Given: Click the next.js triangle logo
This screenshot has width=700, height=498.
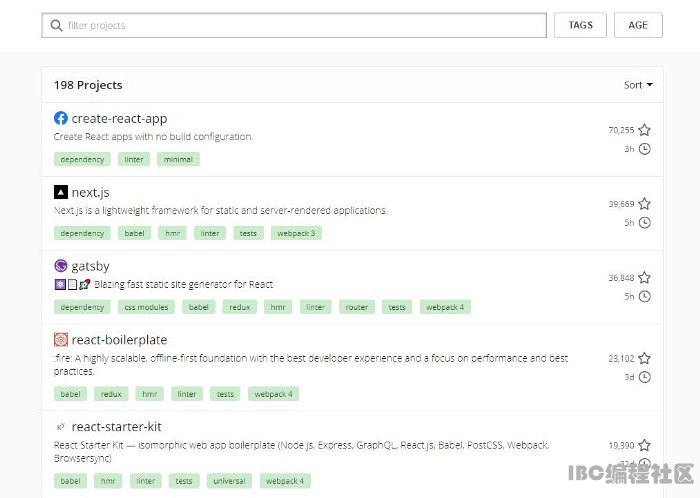Looking at the screenshot, I should (61, 192).
